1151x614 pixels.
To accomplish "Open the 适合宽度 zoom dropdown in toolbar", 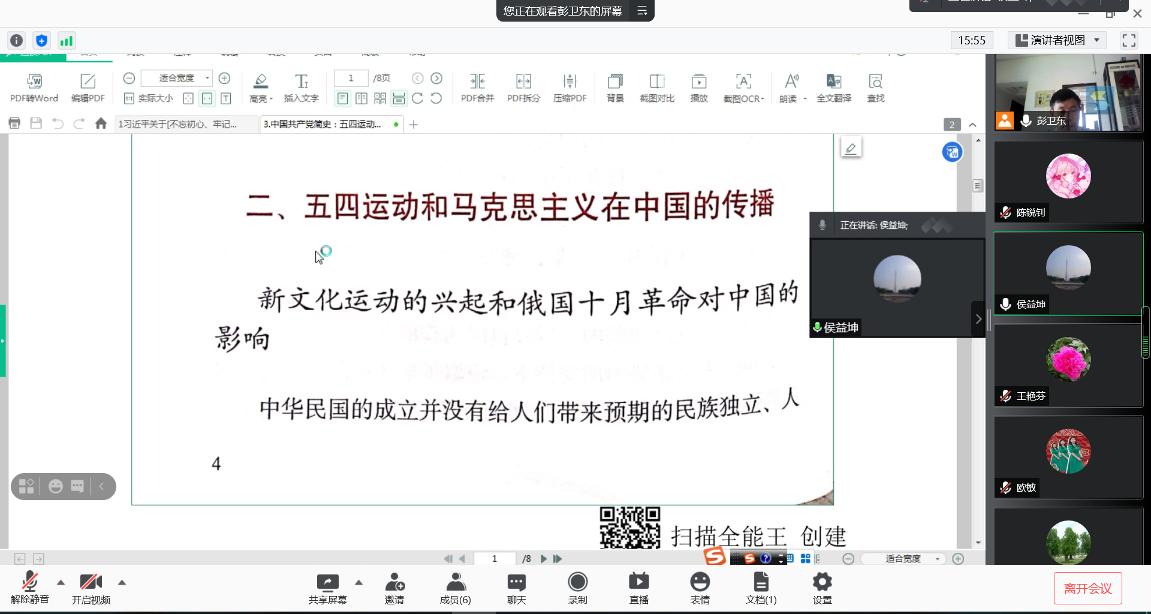I will click(177, 78).
